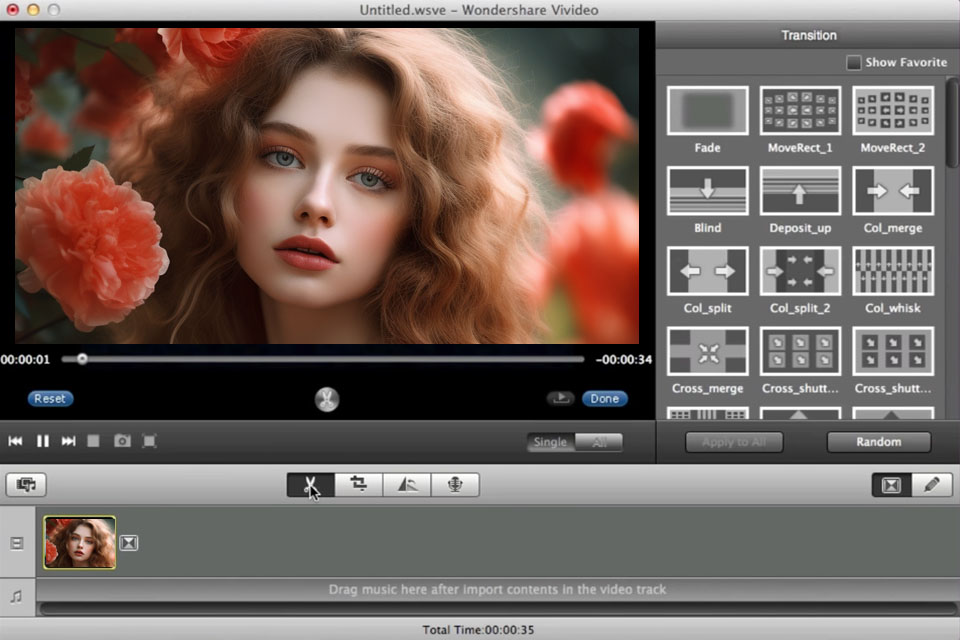Click the elapsed time 00:00:01 label
960x640 pixels.
pyautogui.click(x=25, y=360)
